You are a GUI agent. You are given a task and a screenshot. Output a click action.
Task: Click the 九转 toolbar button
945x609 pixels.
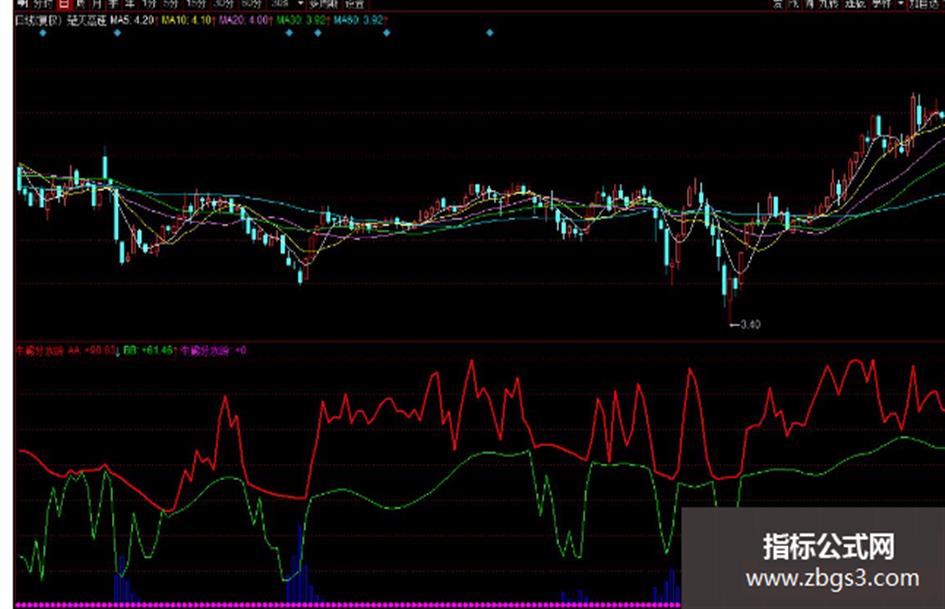click(x=828, y=4)
